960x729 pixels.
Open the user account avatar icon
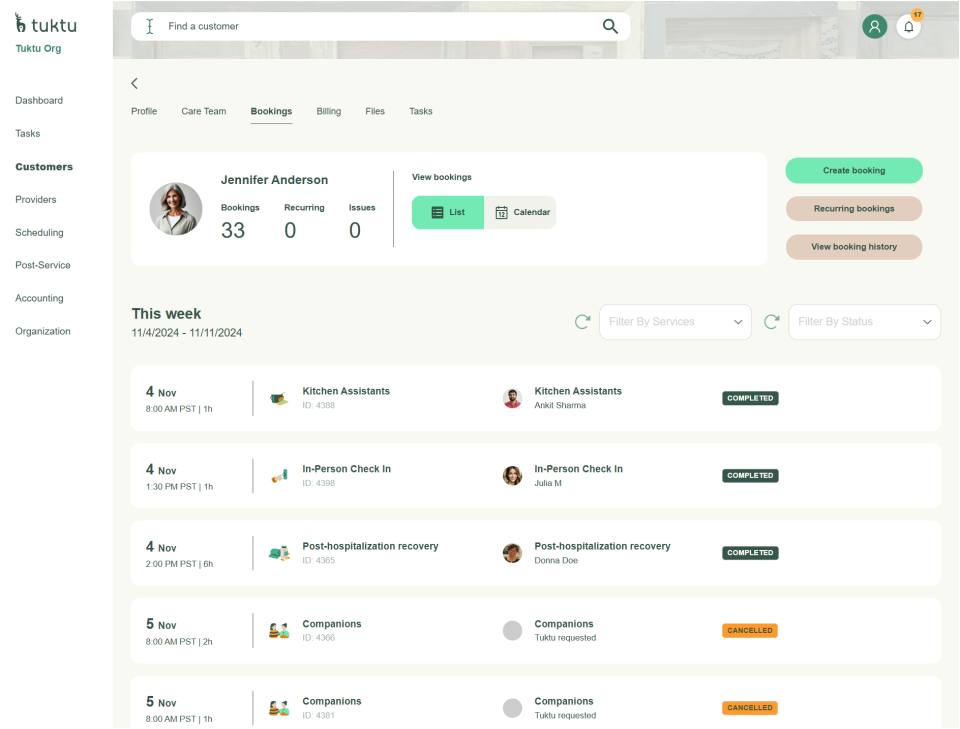[875, 27]
